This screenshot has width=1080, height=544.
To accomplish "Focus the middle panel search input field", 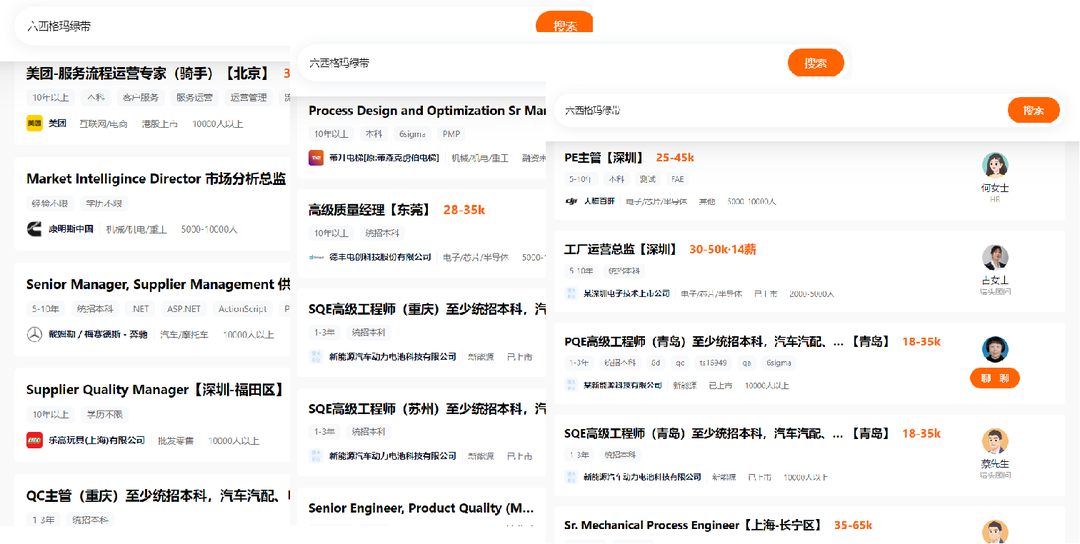I will click(x=543, y=63).
